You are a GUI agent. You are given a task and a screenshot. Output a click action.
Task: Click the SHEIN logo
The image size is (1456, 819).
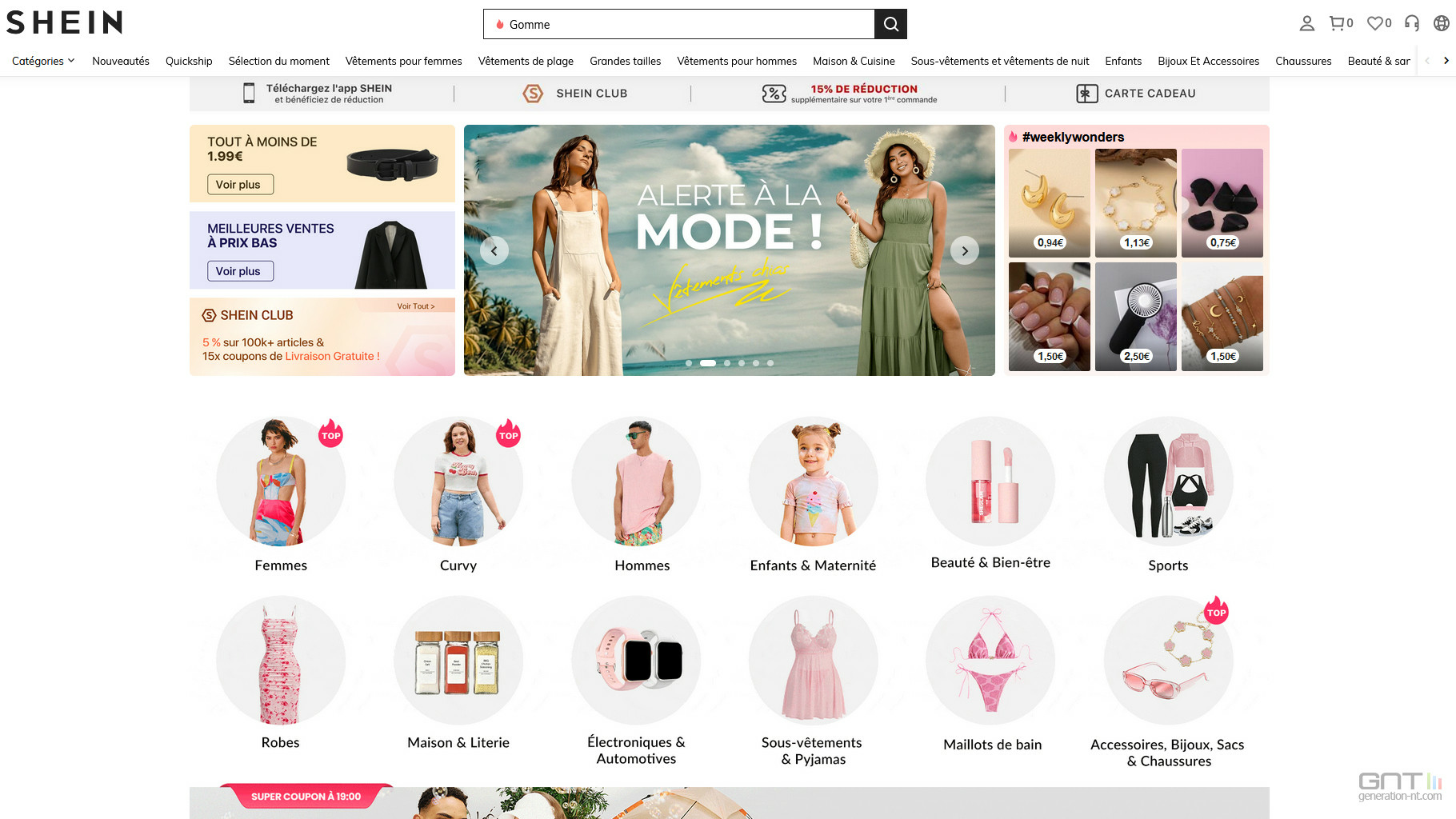[64, 22]
